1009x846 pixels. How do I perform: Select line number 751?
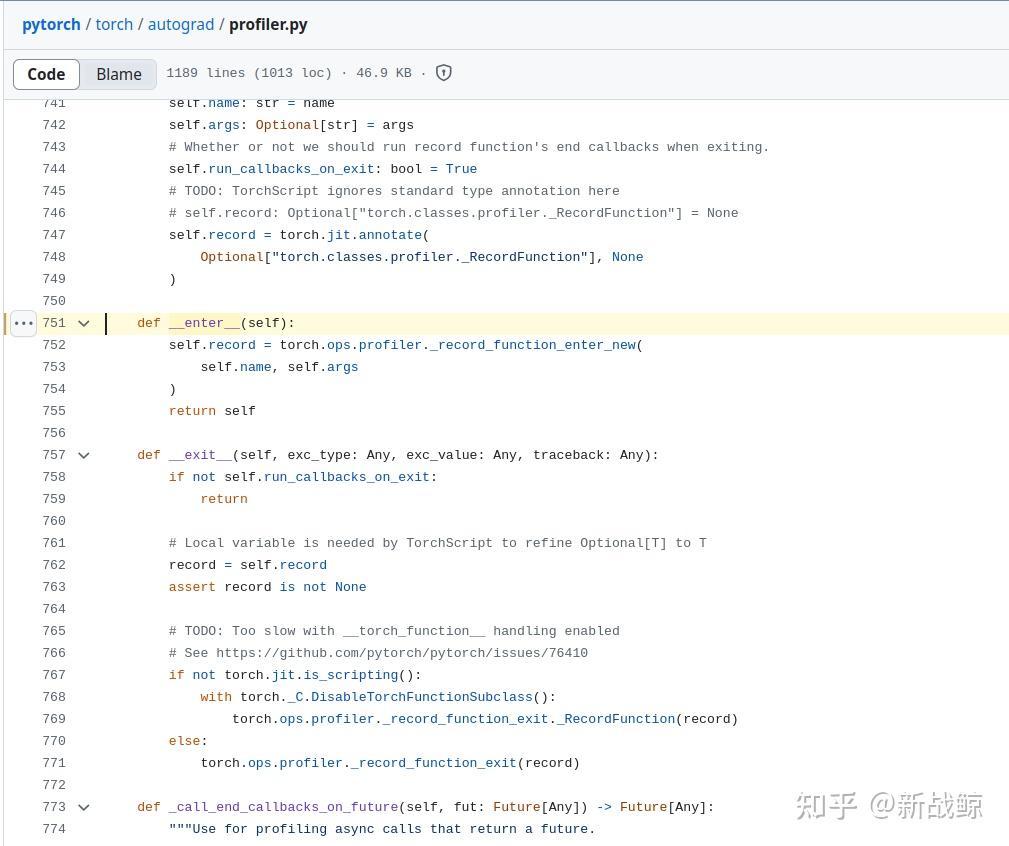click(53, 323)
